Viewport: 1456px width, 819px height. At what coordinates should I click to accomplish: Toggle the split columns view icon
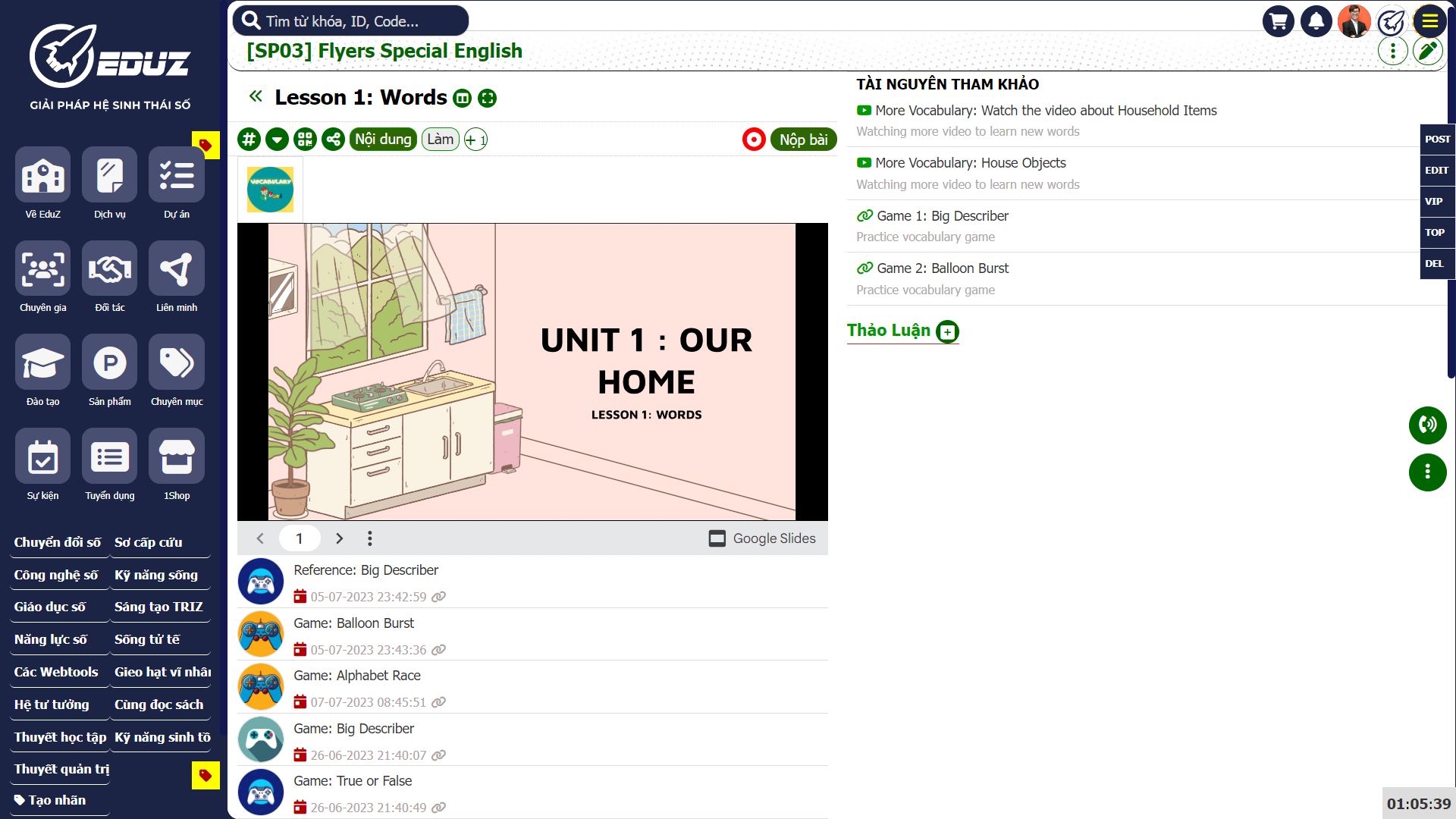[462, 99]
